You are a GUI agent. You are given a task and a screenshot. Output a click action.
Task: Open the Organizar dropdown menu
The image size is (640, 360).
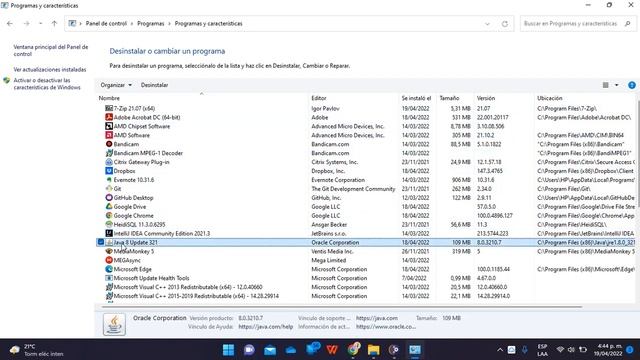point(116,85)
